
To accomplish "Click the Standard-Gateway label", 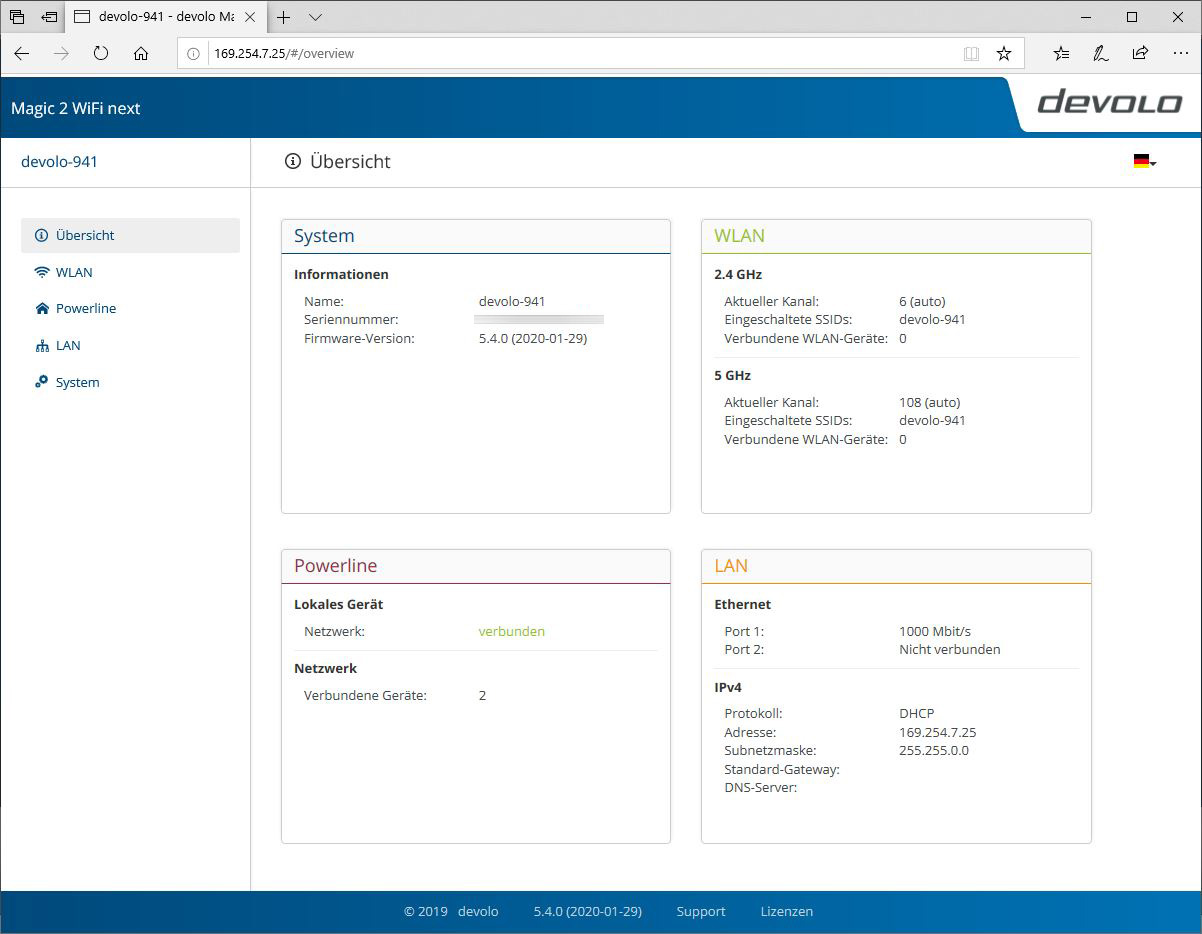I will 782,769.
